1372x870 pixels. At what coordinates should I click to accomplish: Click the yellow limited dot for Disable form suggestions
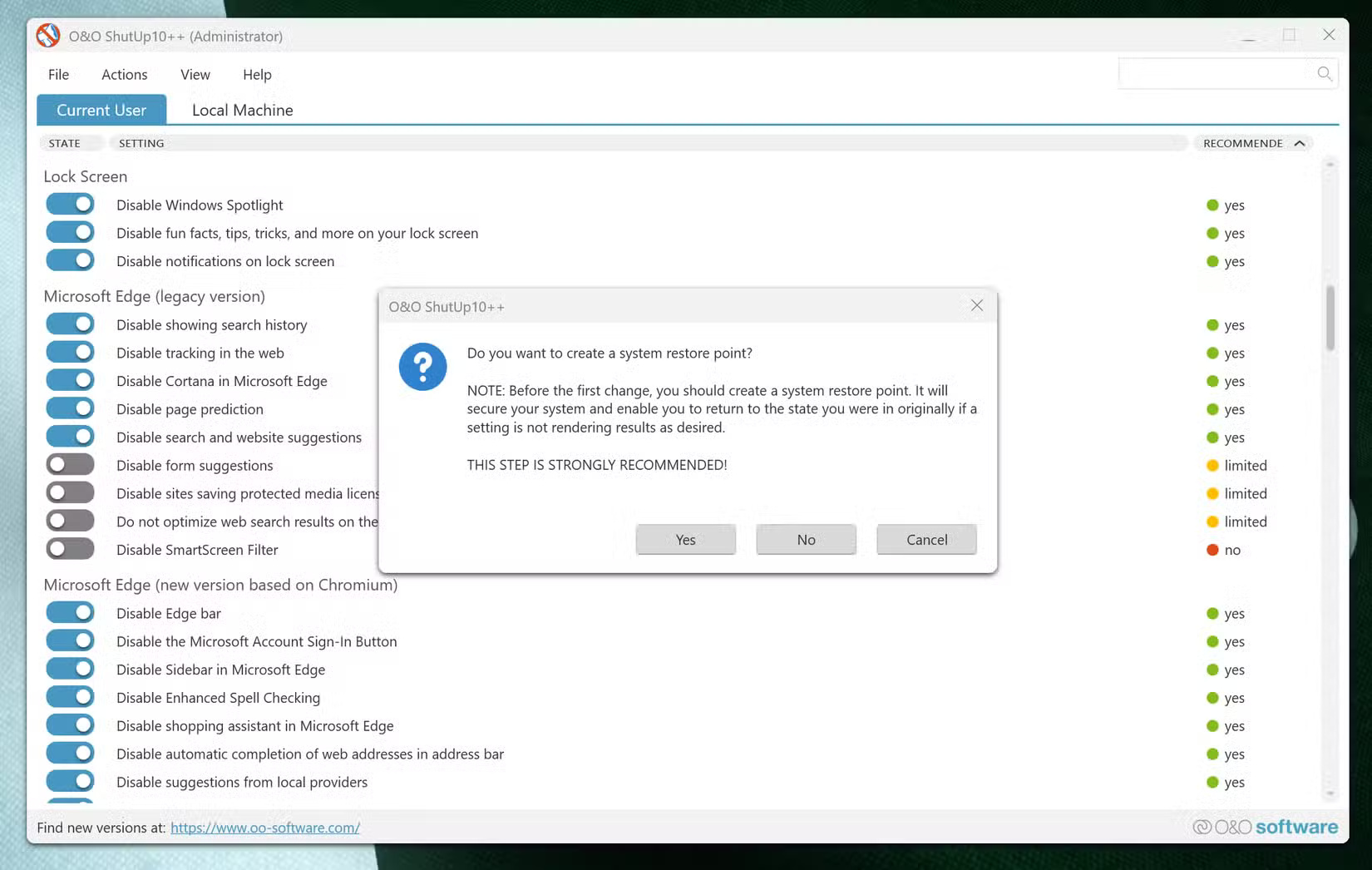pyautogui.click(x=1212, y=466)
